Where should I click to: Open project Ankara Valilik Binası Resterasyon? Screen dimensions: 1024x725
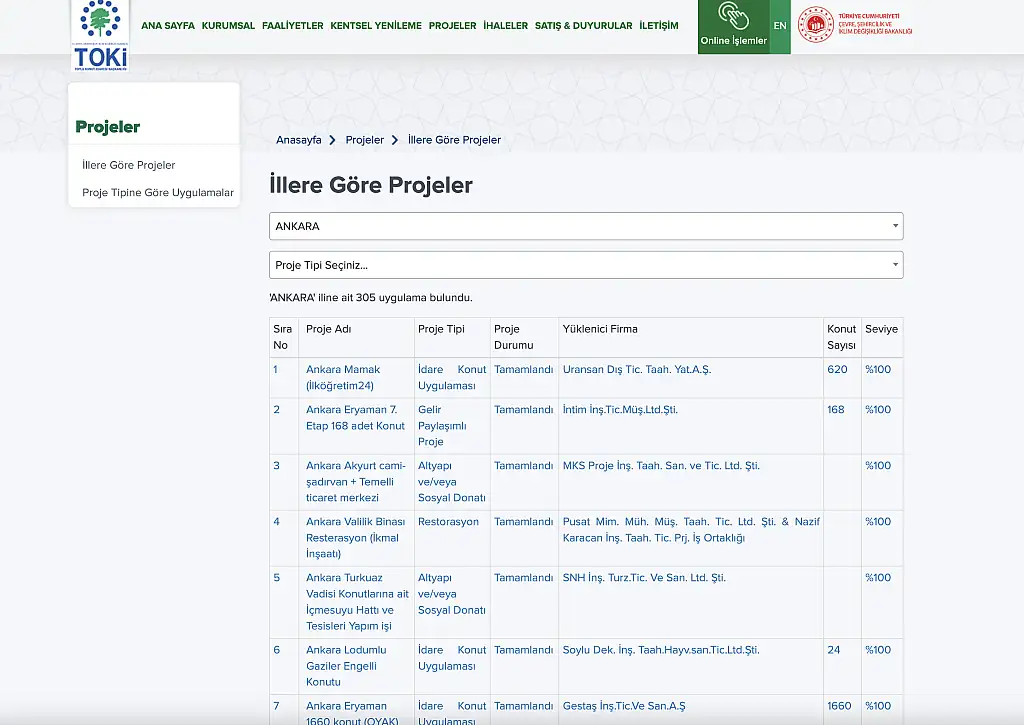tap(355, 538)
